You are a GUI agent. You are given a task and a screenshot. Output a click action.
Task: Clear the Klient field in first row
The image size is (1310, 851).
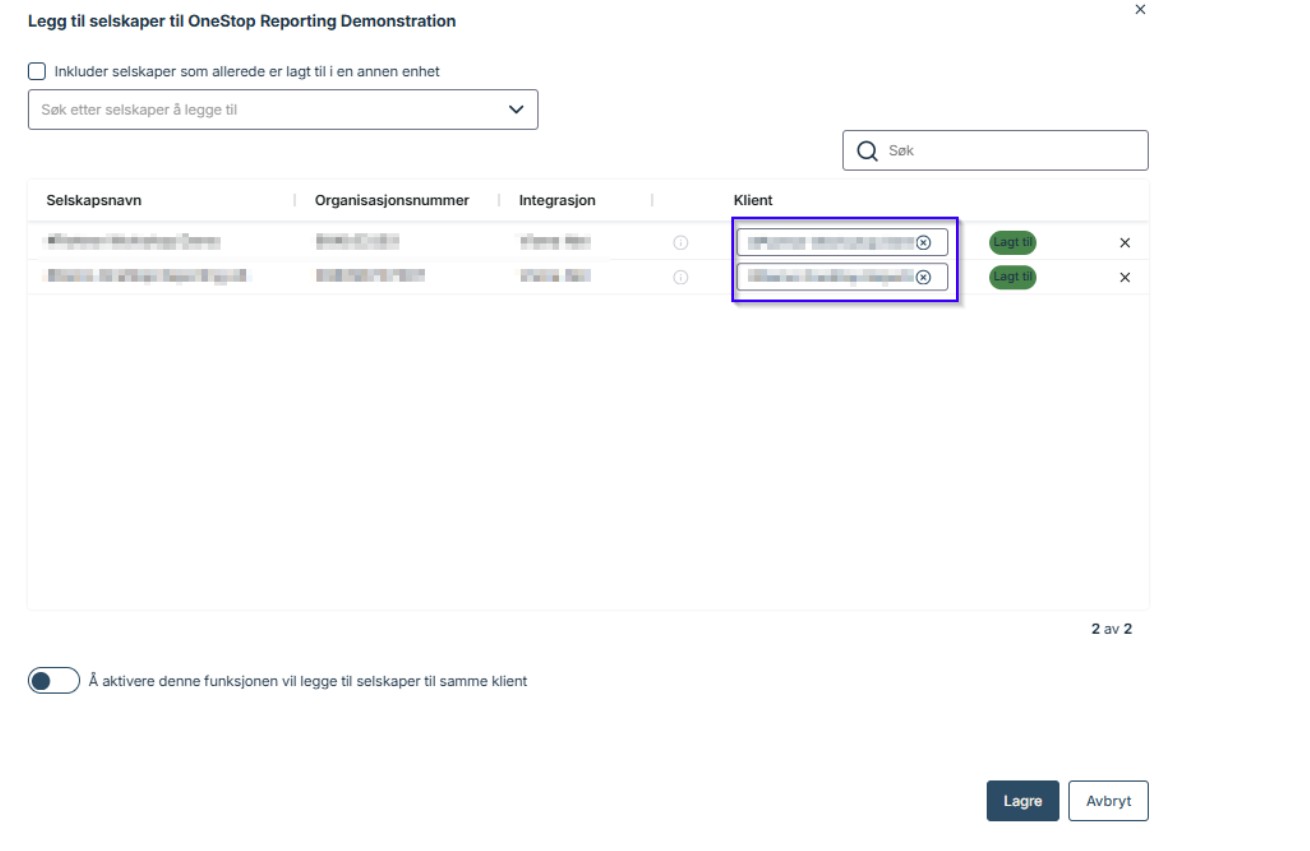click(x=923, y=243)
